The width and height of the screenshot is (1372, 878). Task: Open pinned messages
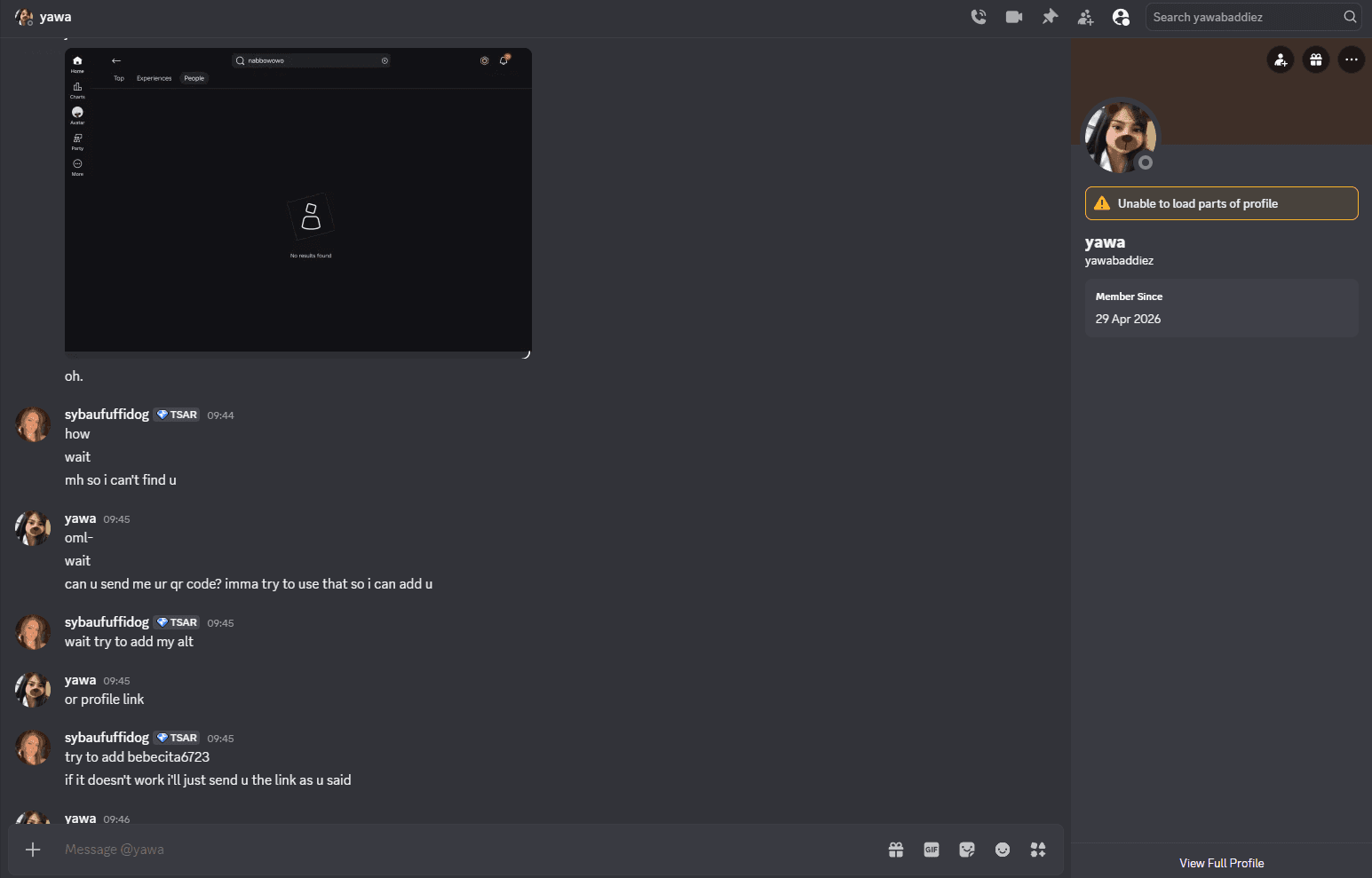click(1050, 17)
